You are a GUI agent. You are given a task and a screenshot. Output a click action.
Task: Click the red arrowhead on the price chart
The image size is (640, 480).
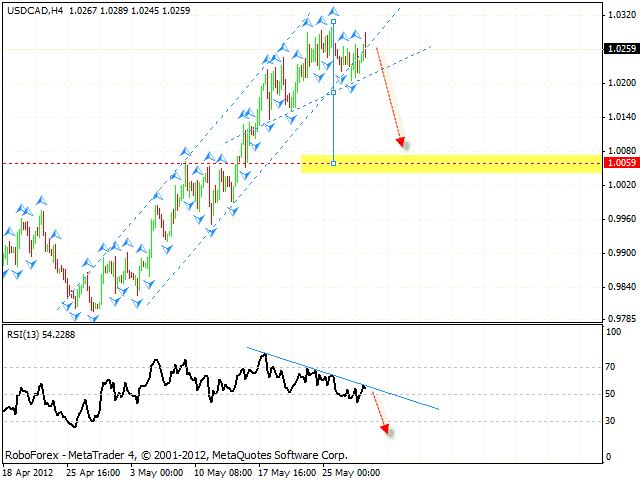400,141
